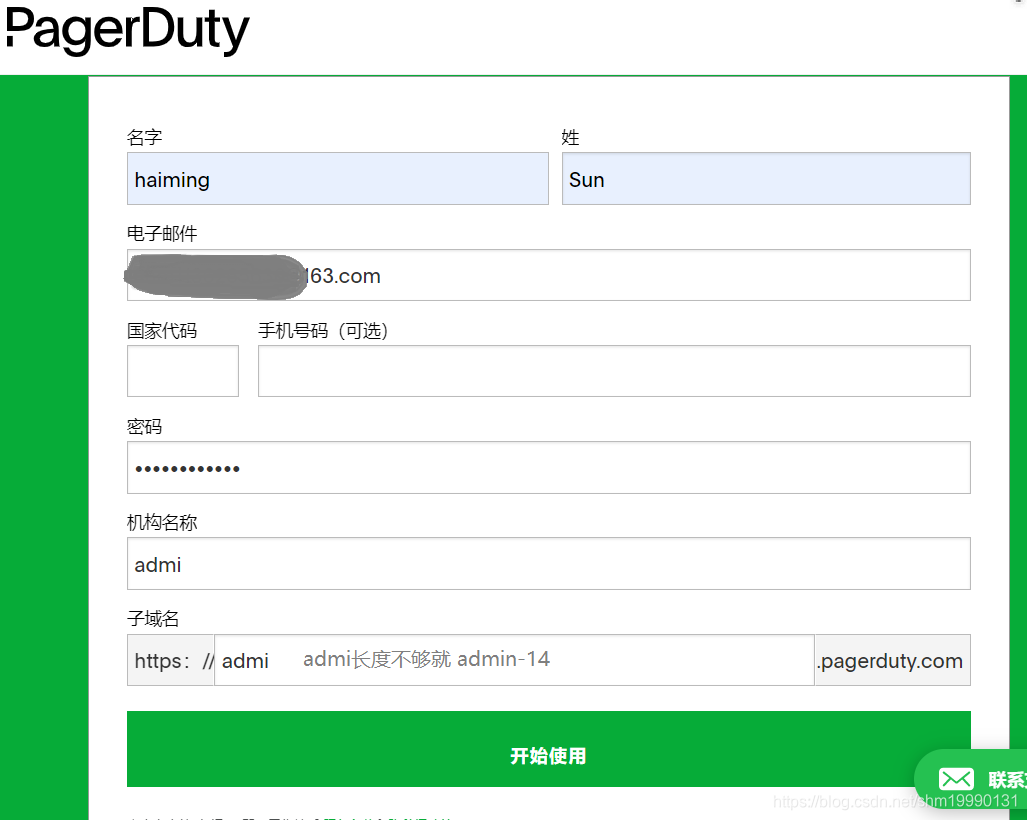1027x820 pixels.
Task: Click the 机构名称 organization name field
Action: tap(549, 564)
